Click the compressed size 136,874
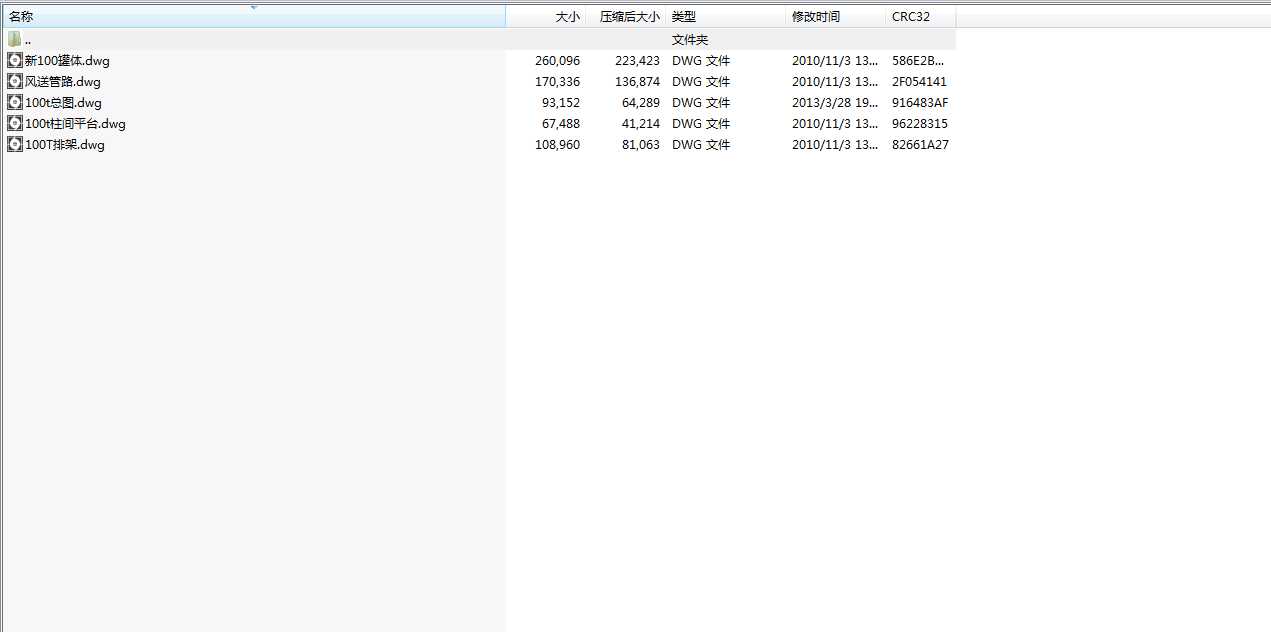Viewport: 1271px width, 632px height. pyautogui.click(x=637, y=82)
